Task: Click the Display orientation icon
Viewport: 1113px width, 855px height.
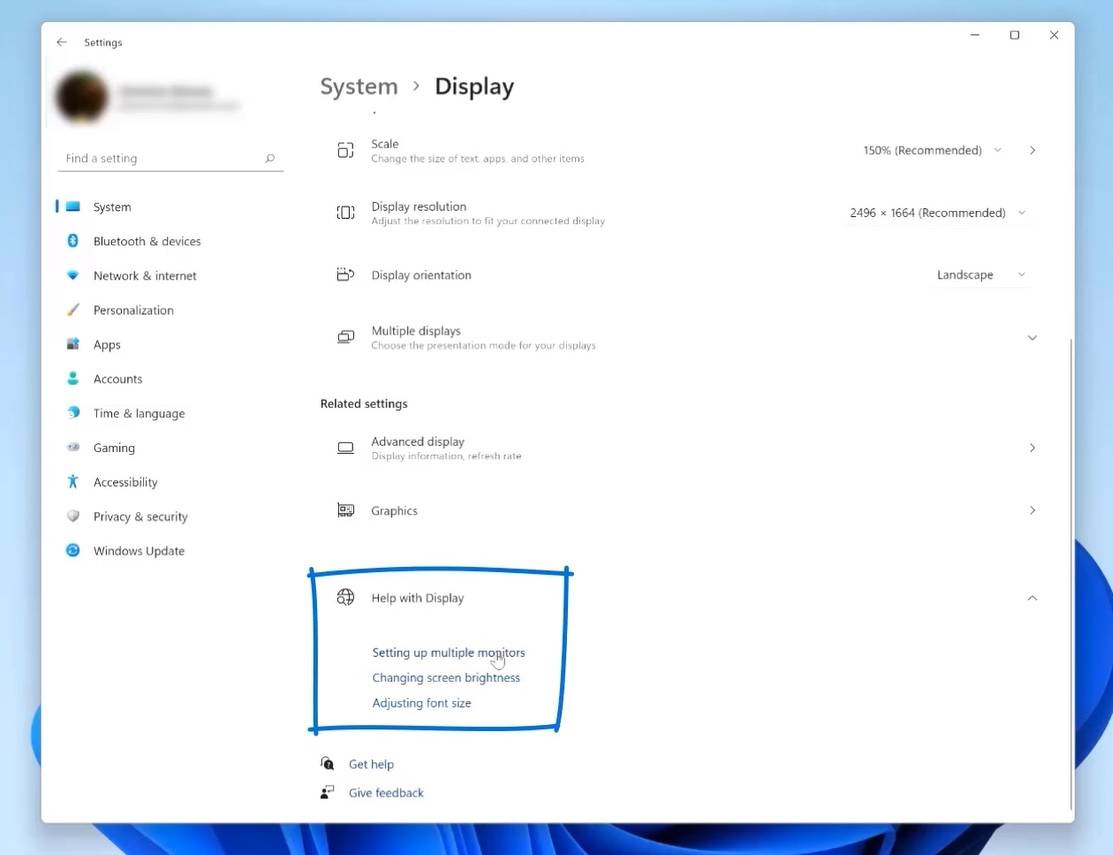Action: point(345,274)
